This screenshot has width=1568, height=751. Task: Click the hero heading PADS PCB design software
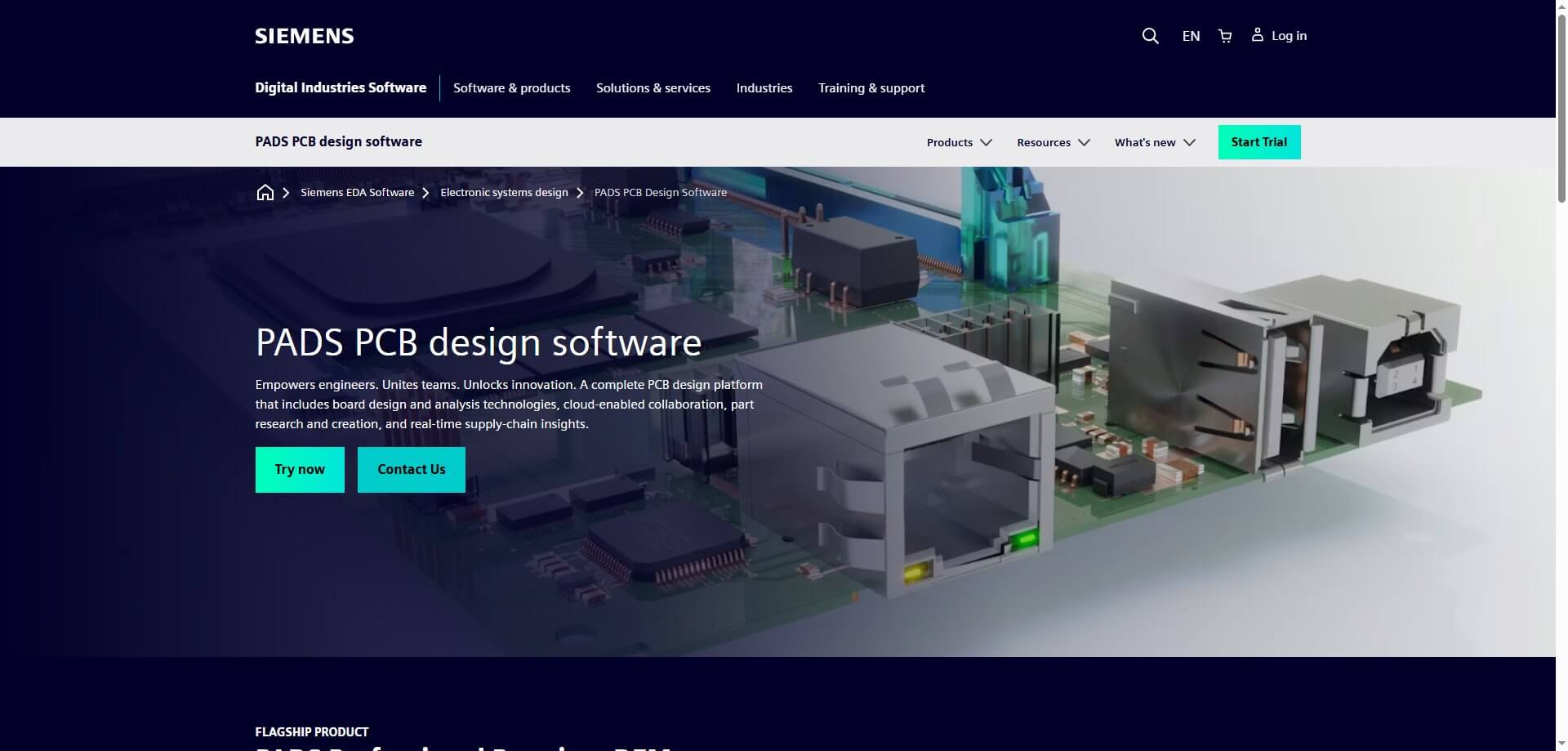479,342
